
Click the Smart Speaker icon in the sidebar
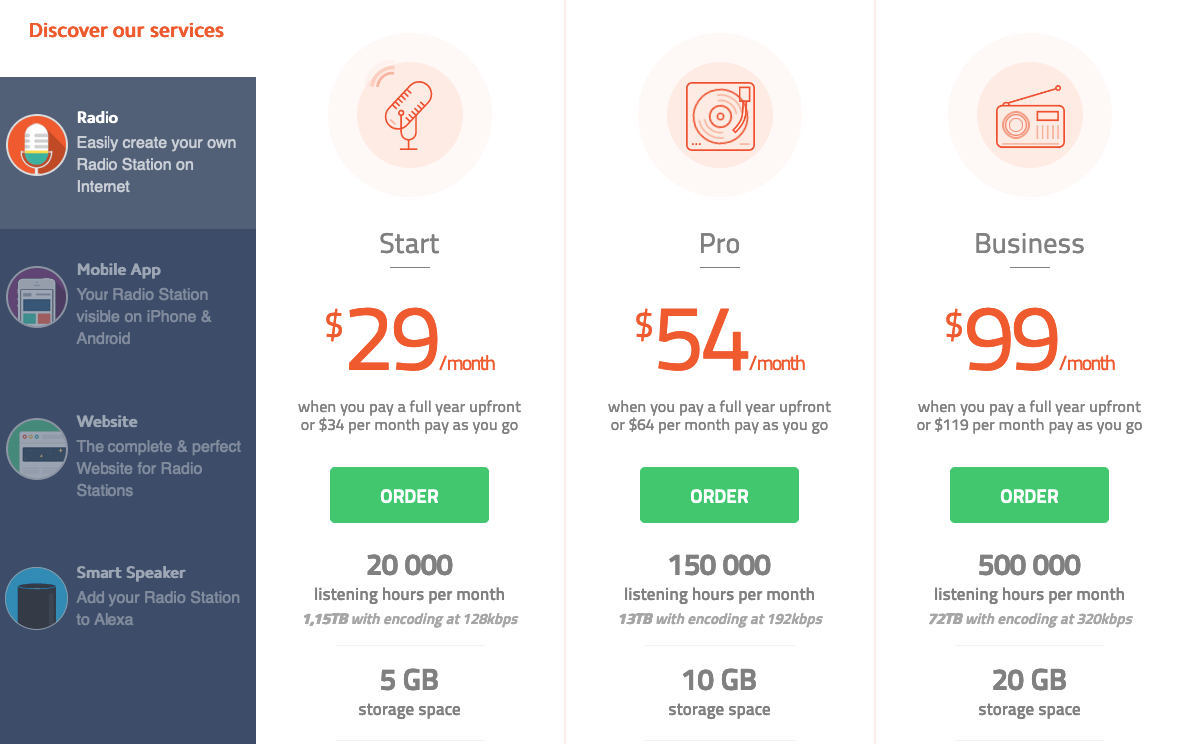(36, 599)
